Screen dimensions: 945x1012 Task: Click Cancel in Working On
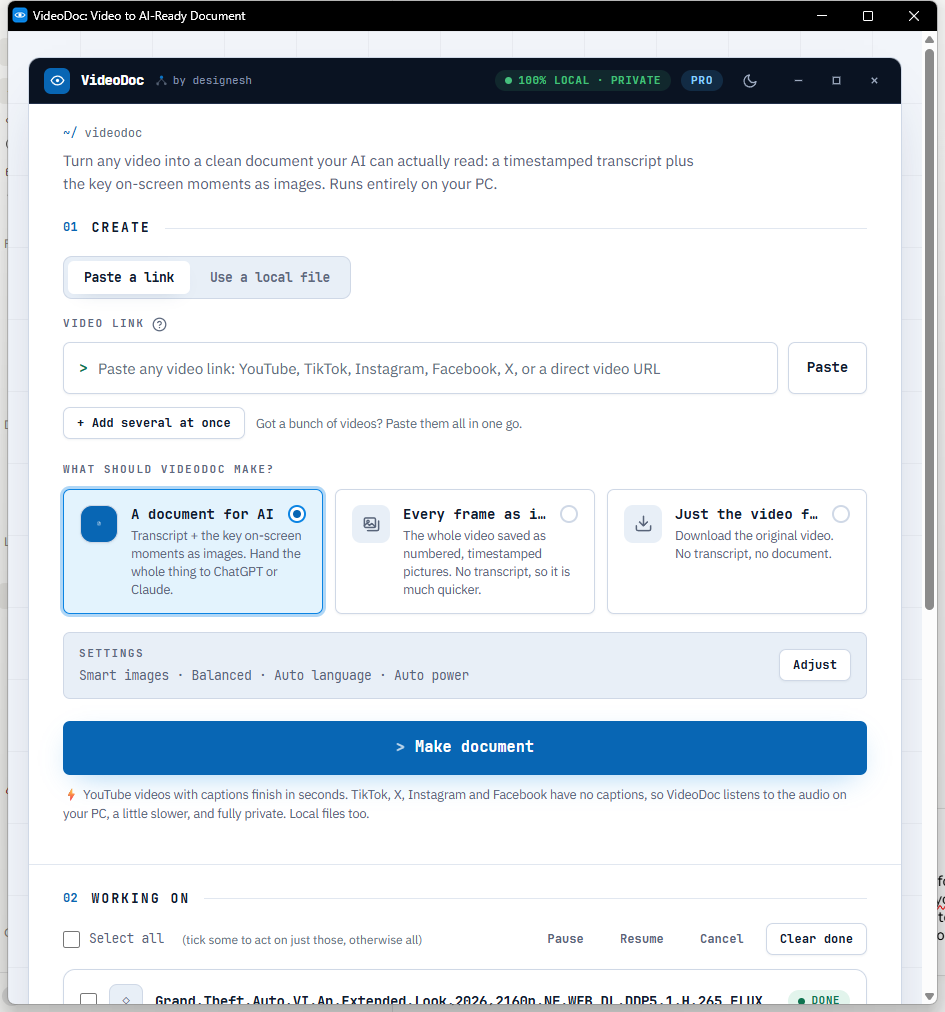click(722, 939)
